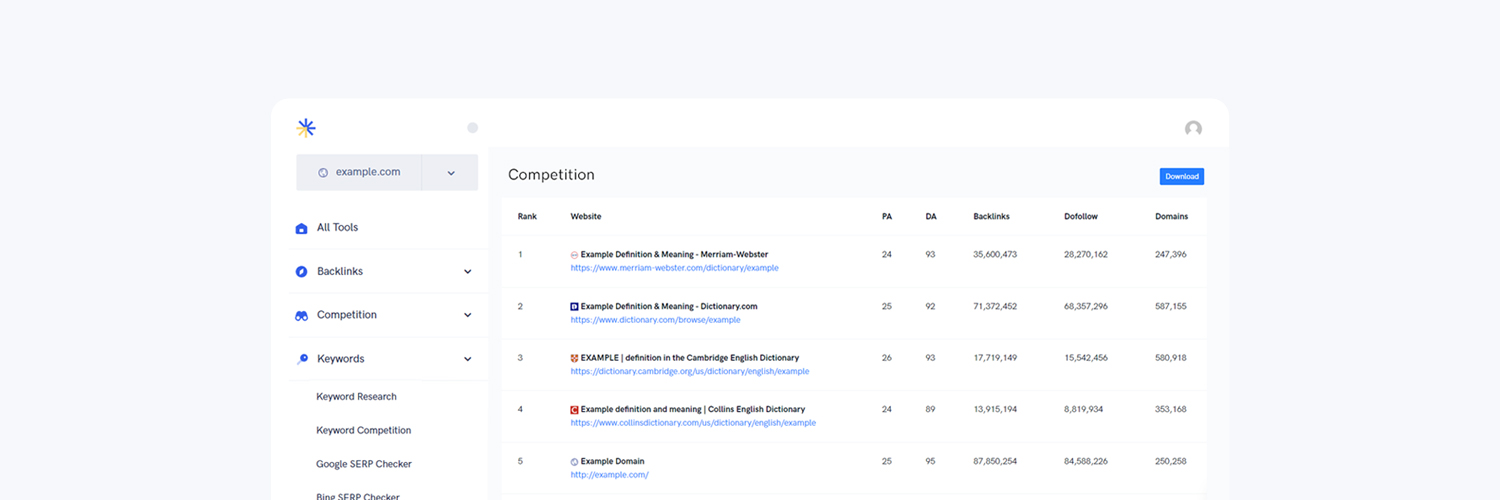This screenshot has width=1500, height=500.
Task: Expand the Competition menu chevron
Action: tap(467, 315)
